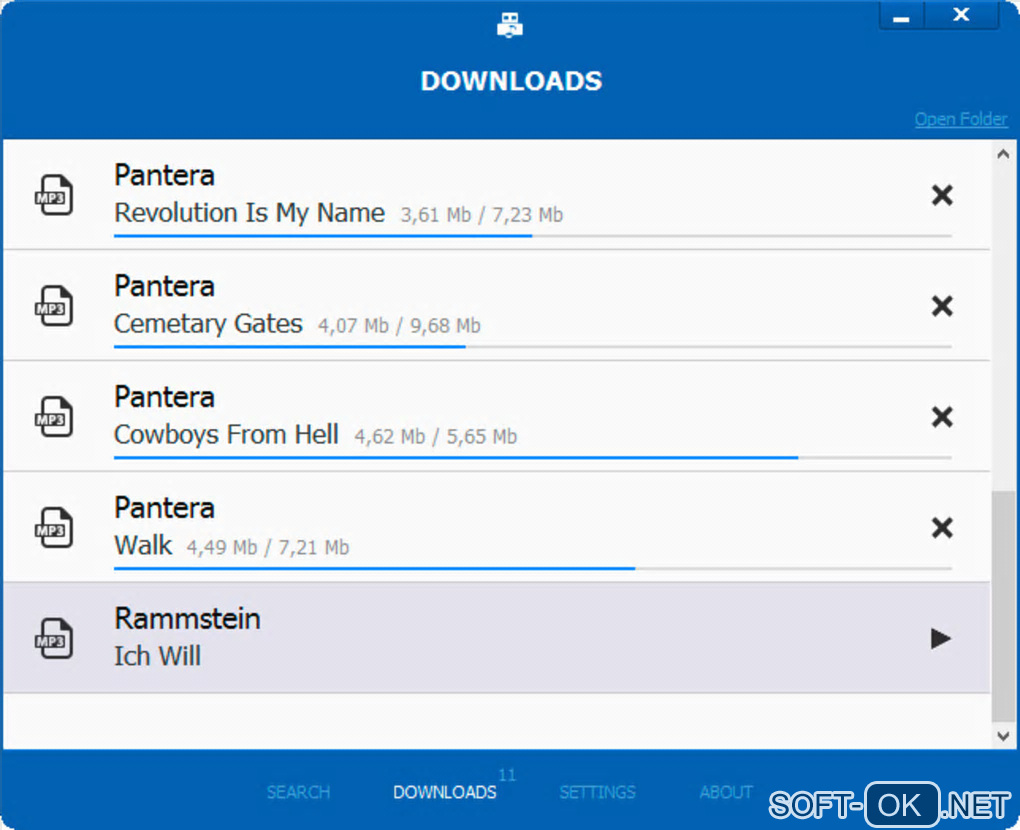Image resolution: width=1020 pixels, height=830 pixels.
Task: Click the Rammstein artist name
Action: click(187, 619)
